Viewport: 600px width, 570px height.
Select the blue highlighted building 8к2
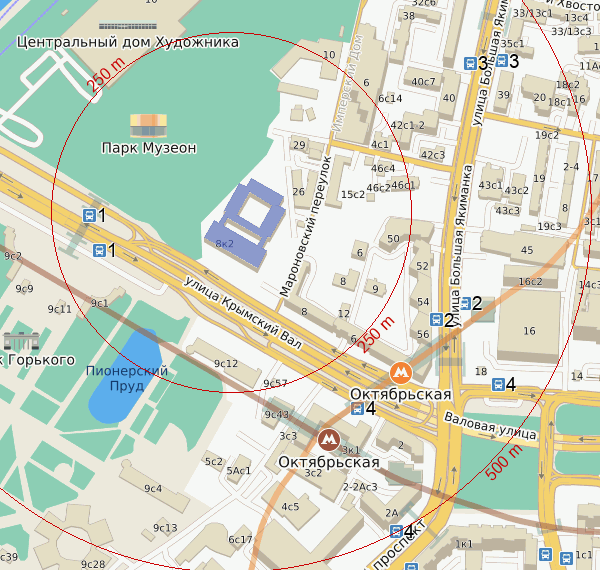[245, 220]
